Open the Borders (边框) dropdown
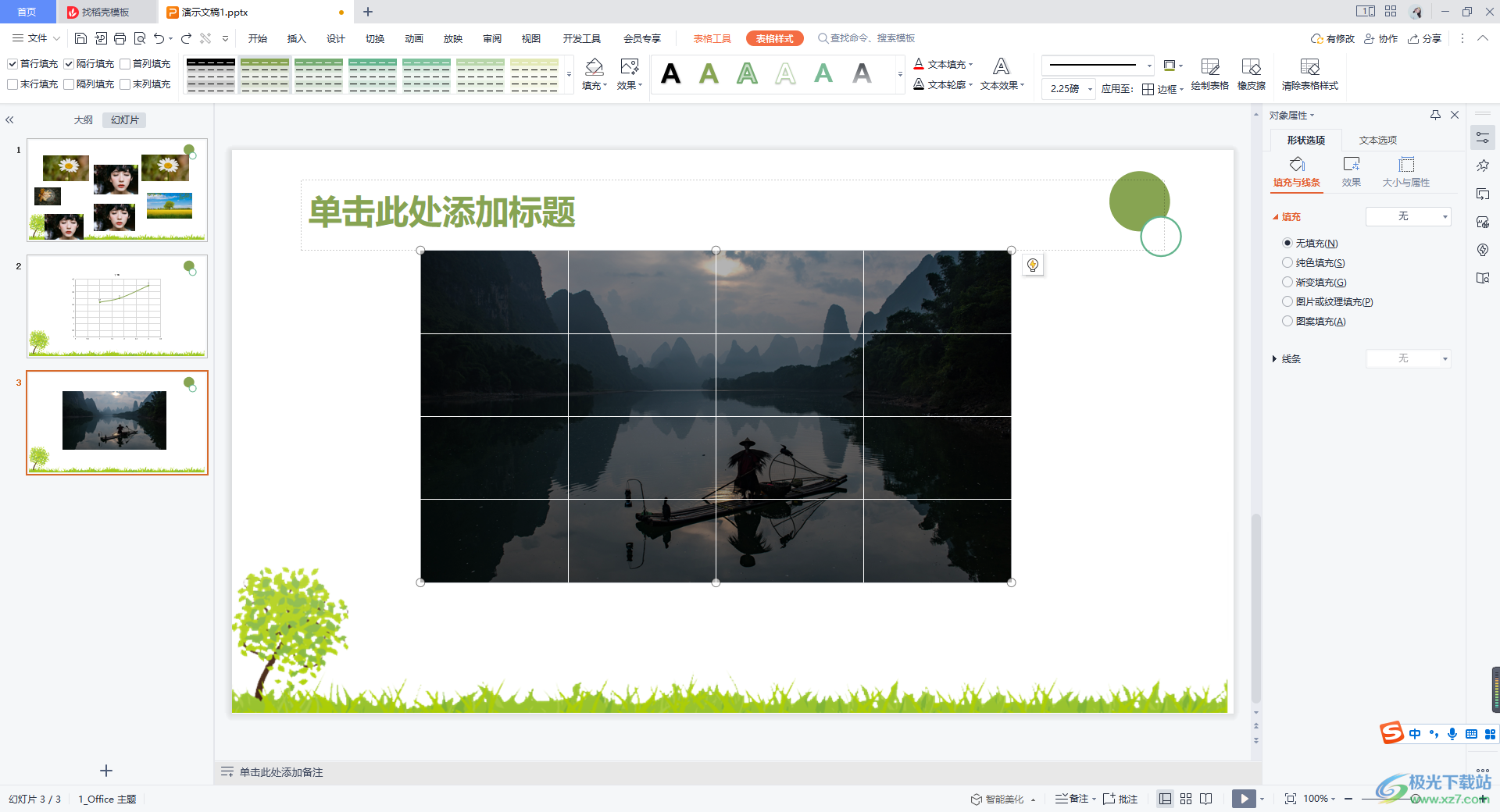Screen dimensions: 1500x812 tap(1162, 89)
